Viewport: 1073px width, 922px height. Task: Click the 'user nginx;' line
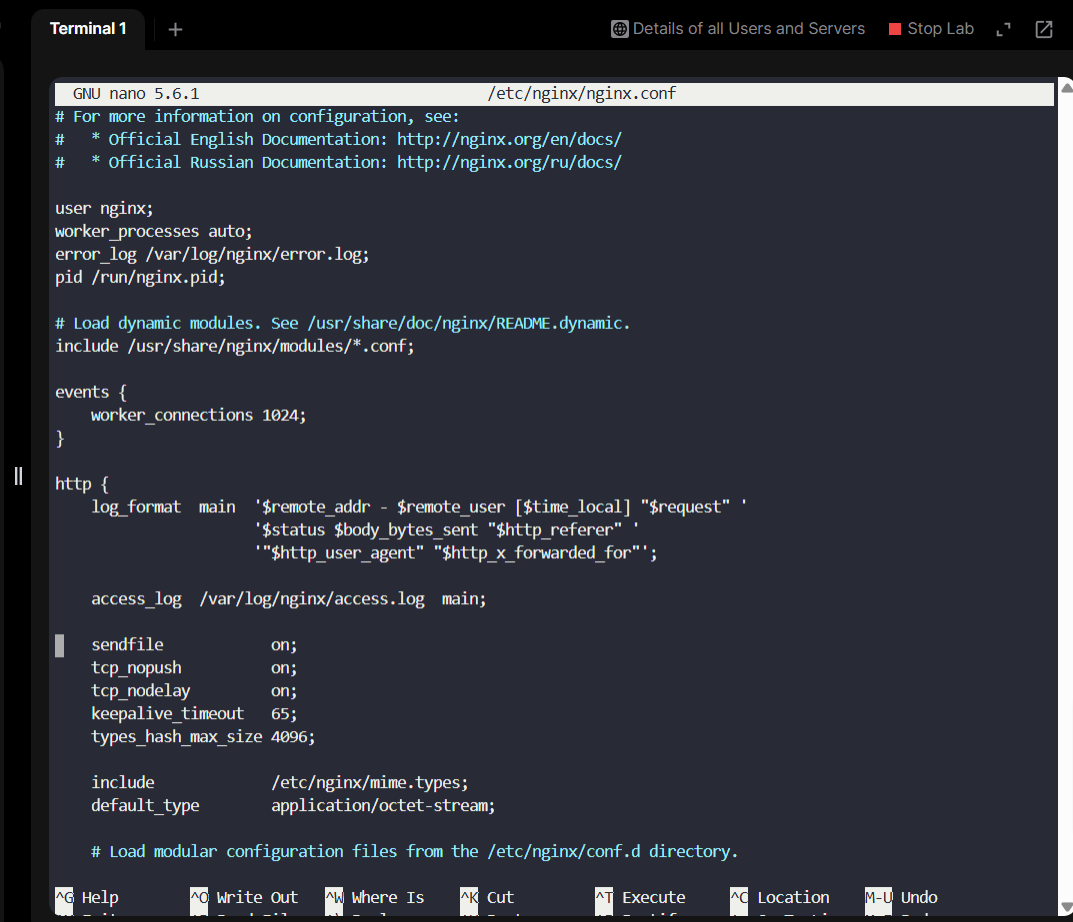[104, 209]
